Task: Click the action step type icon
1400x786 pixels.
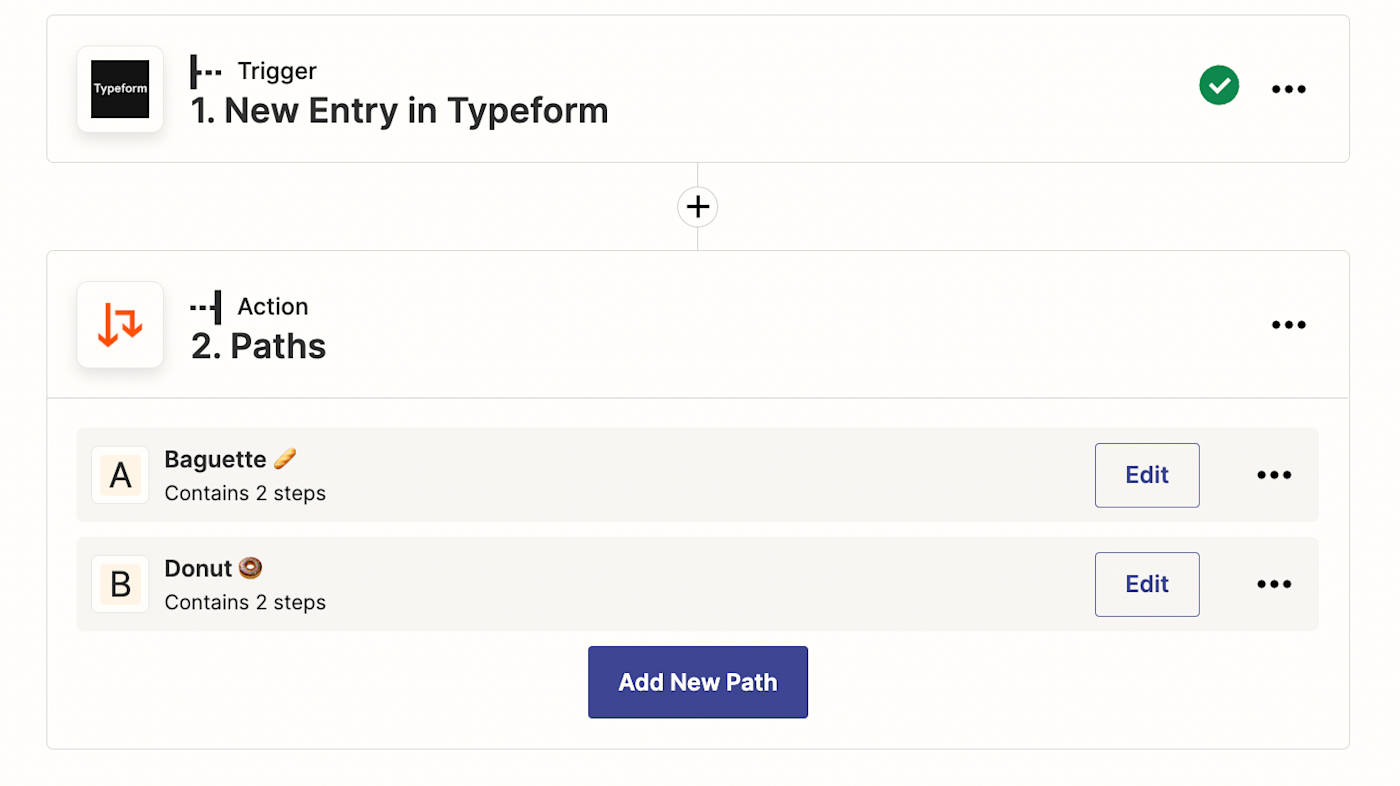Action: click(206, 307)
